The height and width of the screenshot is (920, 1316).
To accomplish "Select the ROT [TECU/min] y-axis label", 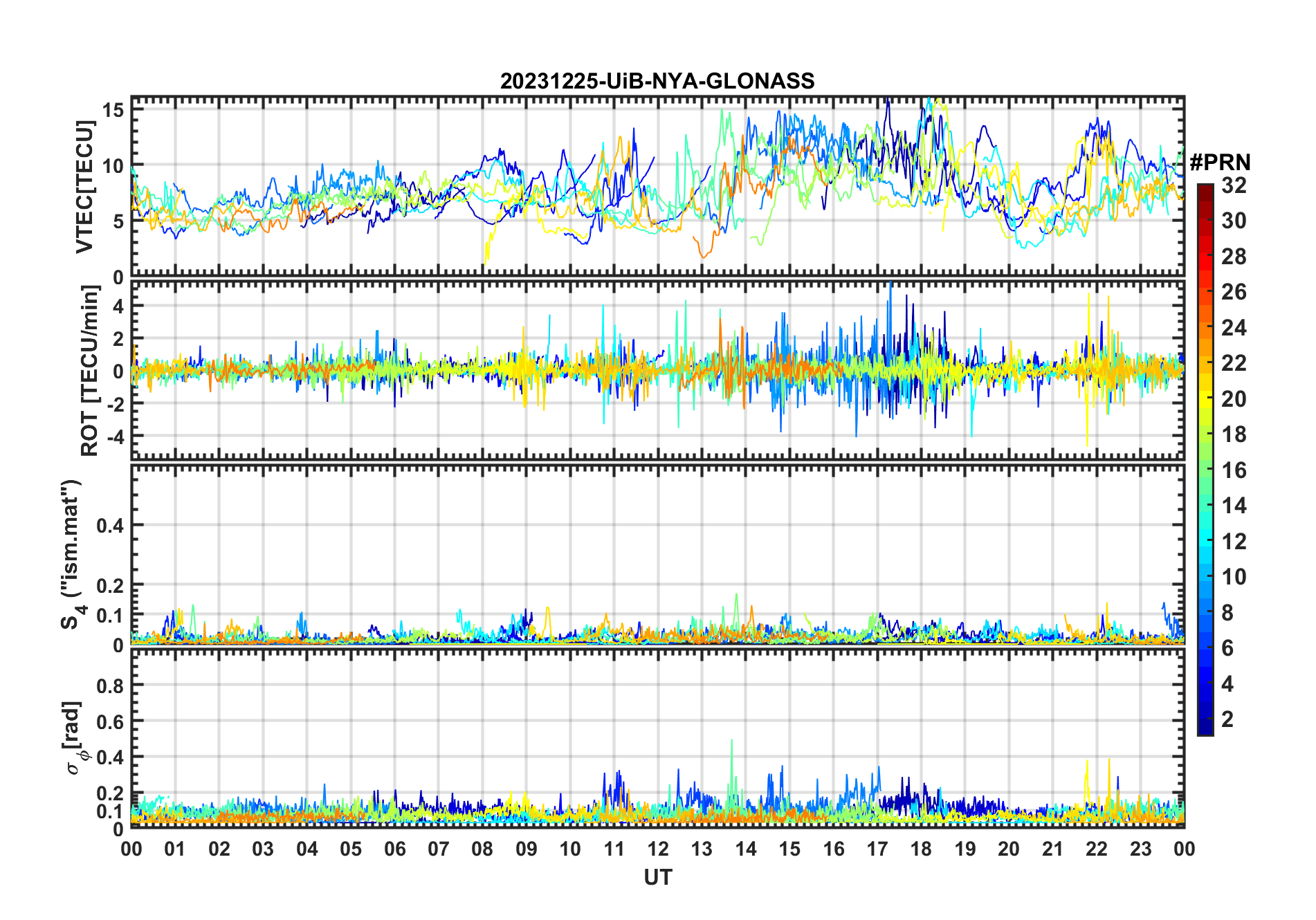I will click(90, 371).
